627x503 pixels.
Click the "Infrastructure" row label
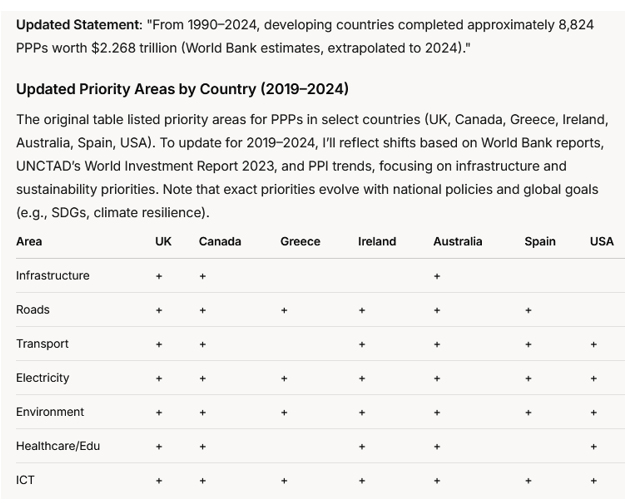[52, 276]
